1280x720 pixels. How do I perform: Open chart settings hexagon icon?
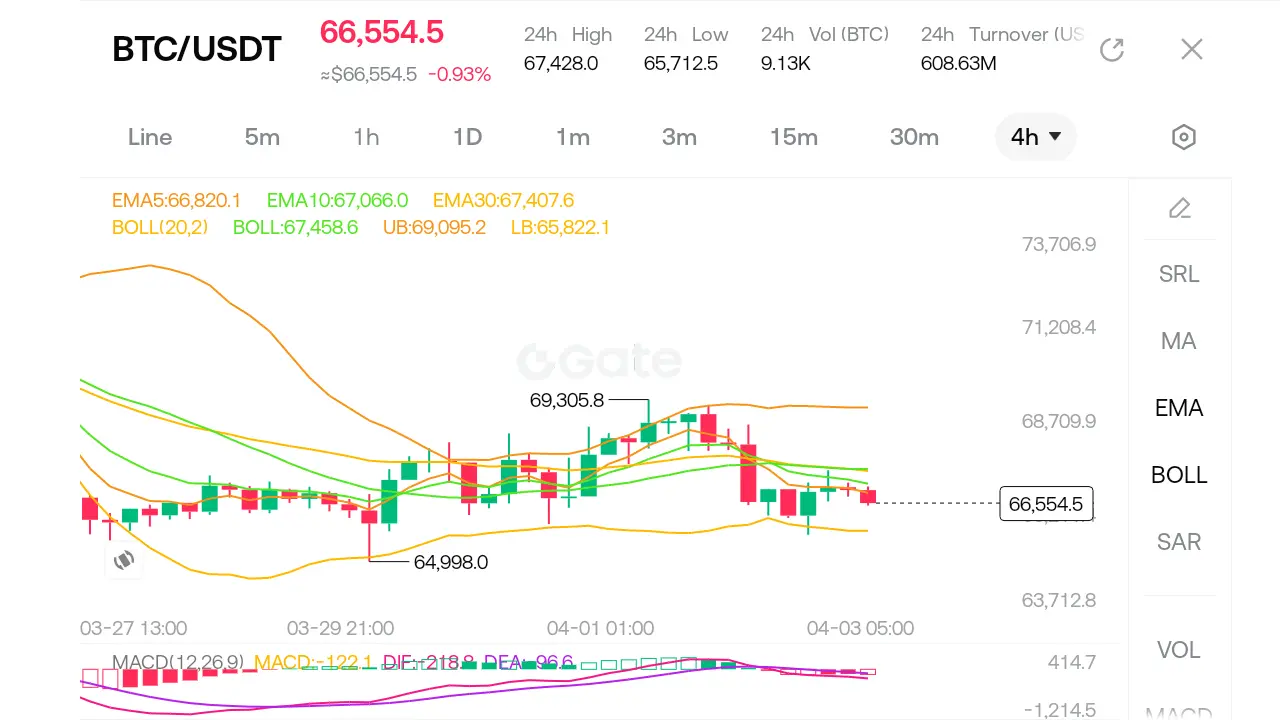pos(1184,137)
